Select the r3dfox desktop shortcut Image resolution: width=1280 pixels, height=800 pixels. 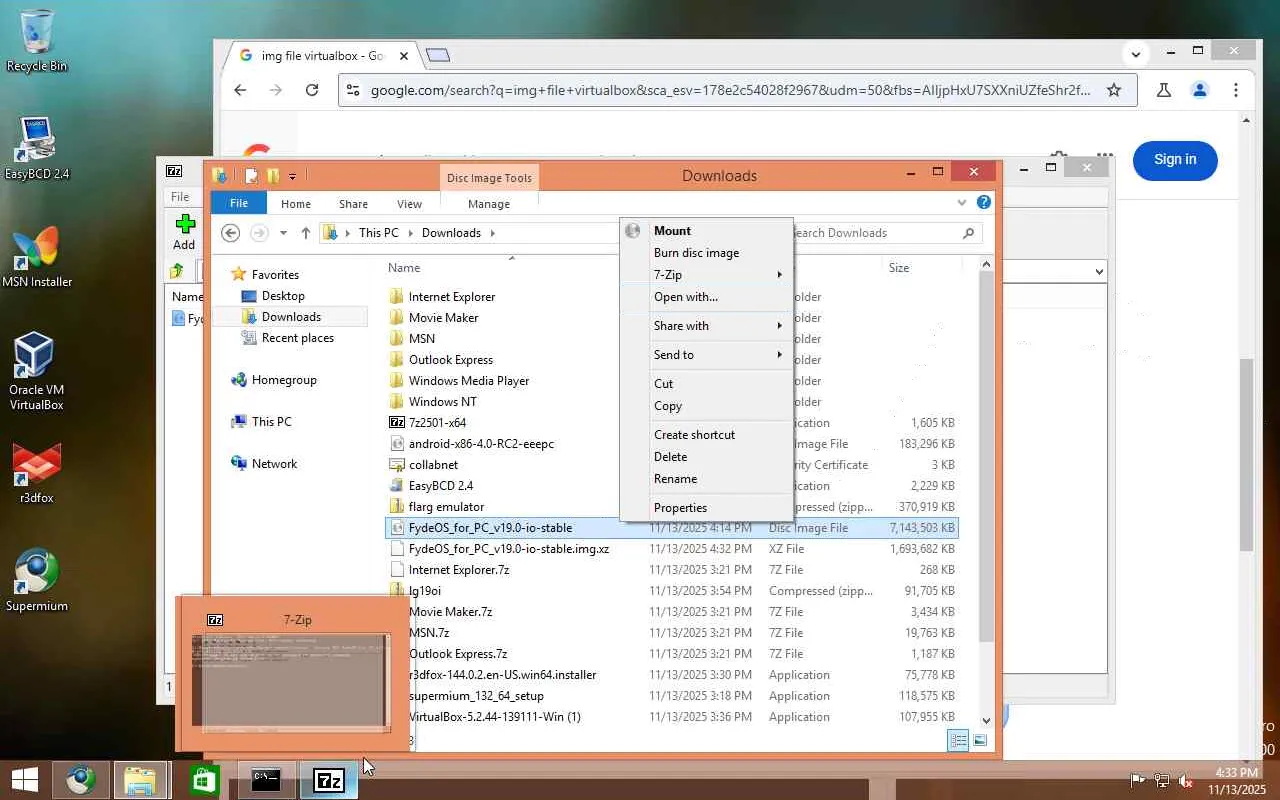pos(37,472)
